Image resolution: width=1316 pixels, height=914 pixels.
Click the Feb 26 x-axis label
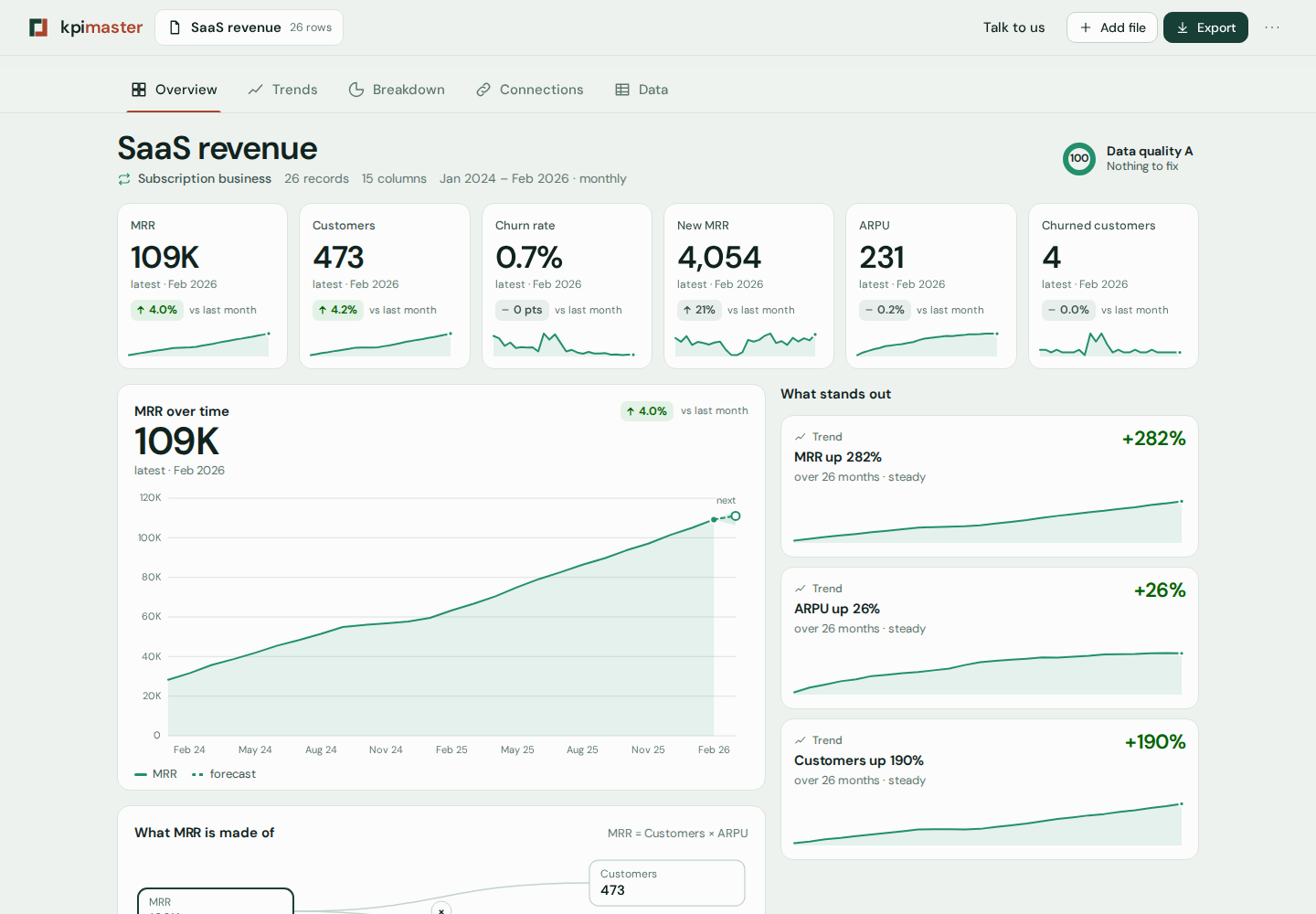coord(714,749)
